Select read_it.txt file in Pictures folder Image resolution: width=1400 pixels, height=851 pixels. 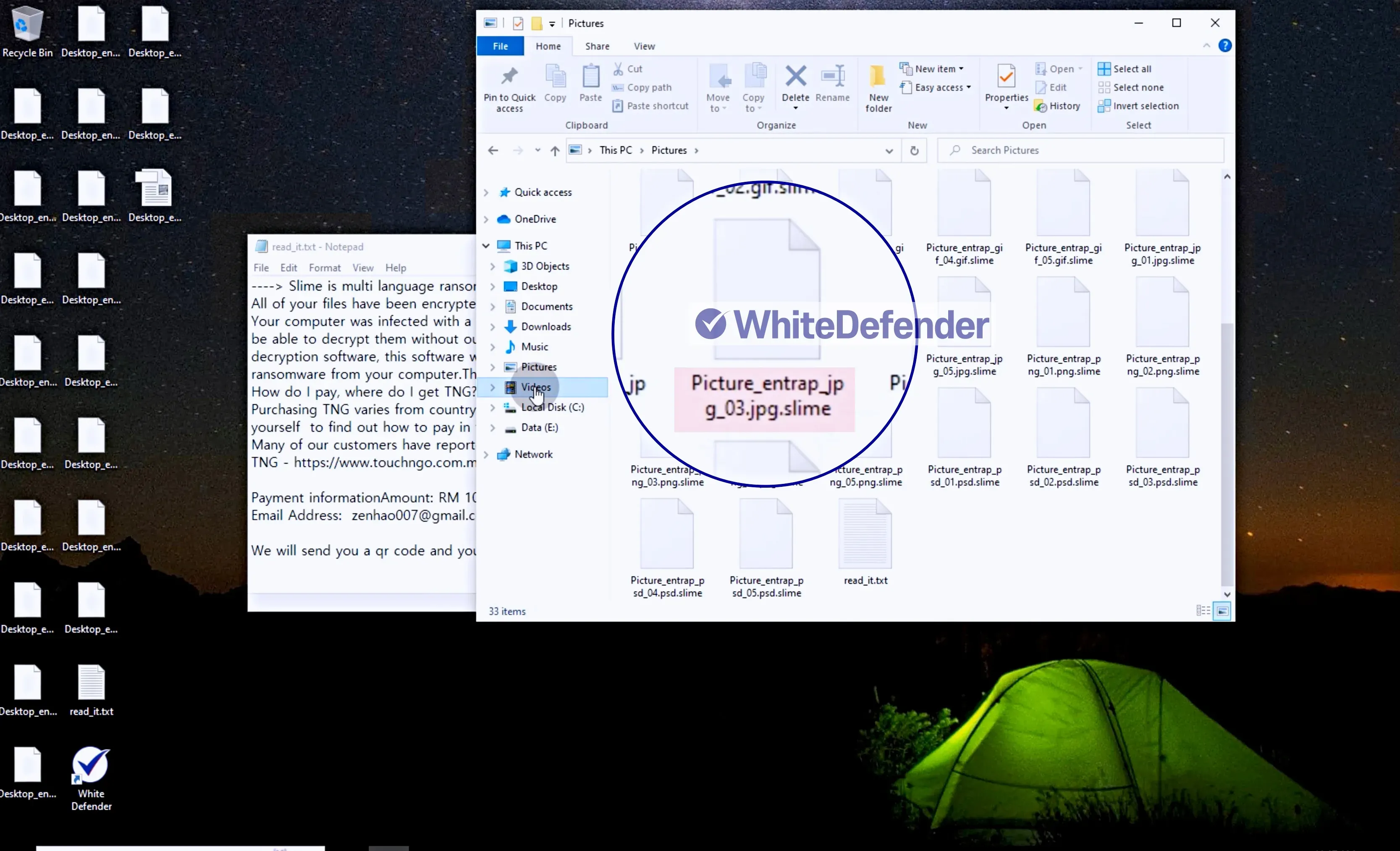click(x=865, y=542)
